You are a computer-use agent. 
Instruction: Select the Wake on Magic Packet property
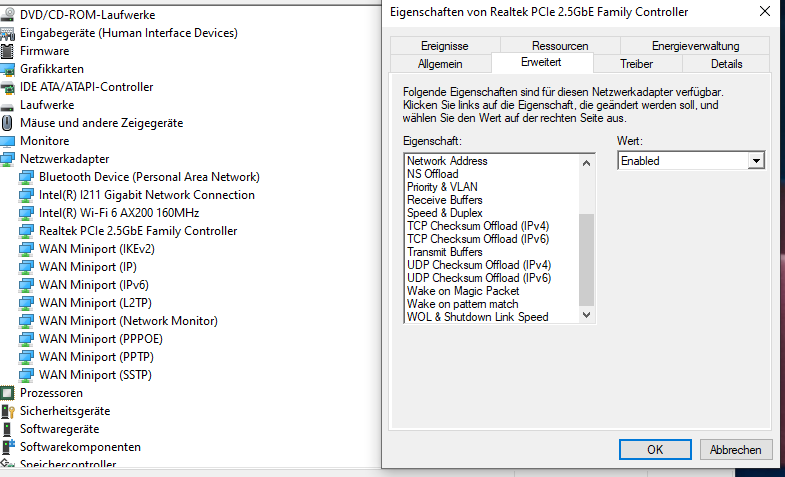click(x=463, y=291)
